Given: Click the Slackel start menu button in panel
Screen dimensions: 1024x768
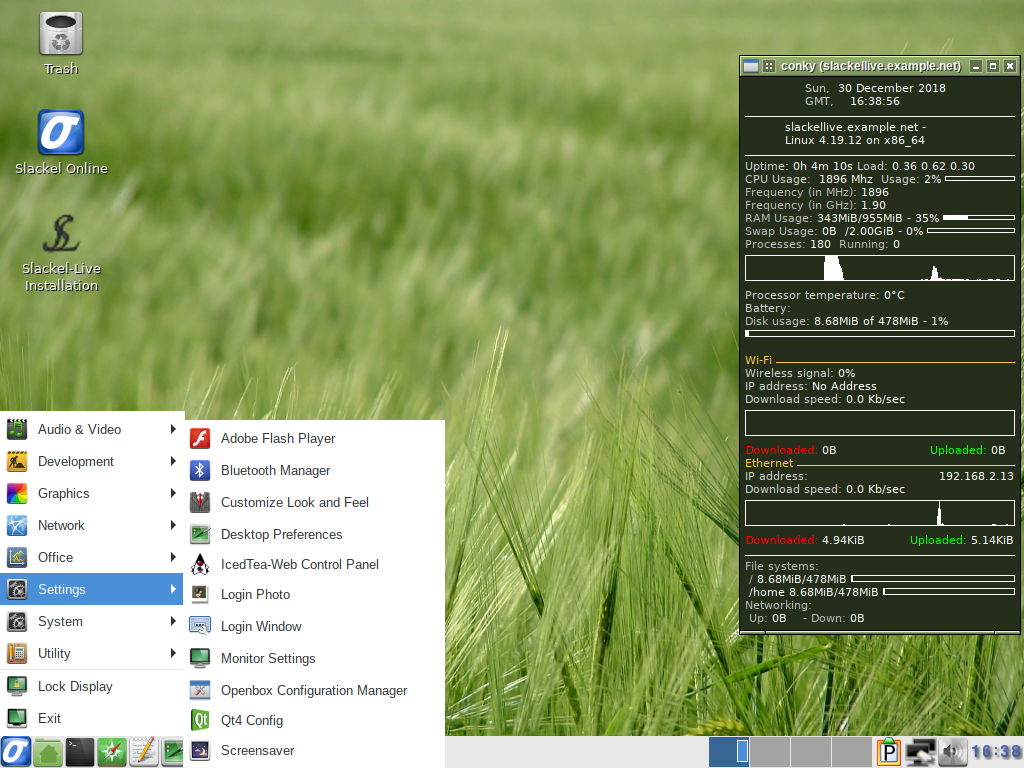Looking at the screenshot, I should coord(16,752).
